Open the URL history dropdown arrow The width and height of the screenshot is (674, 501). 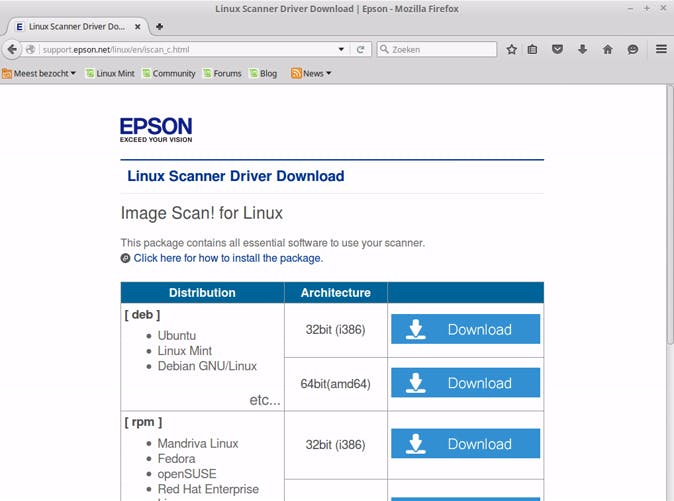pyautogui.click(x=341, y=49)
